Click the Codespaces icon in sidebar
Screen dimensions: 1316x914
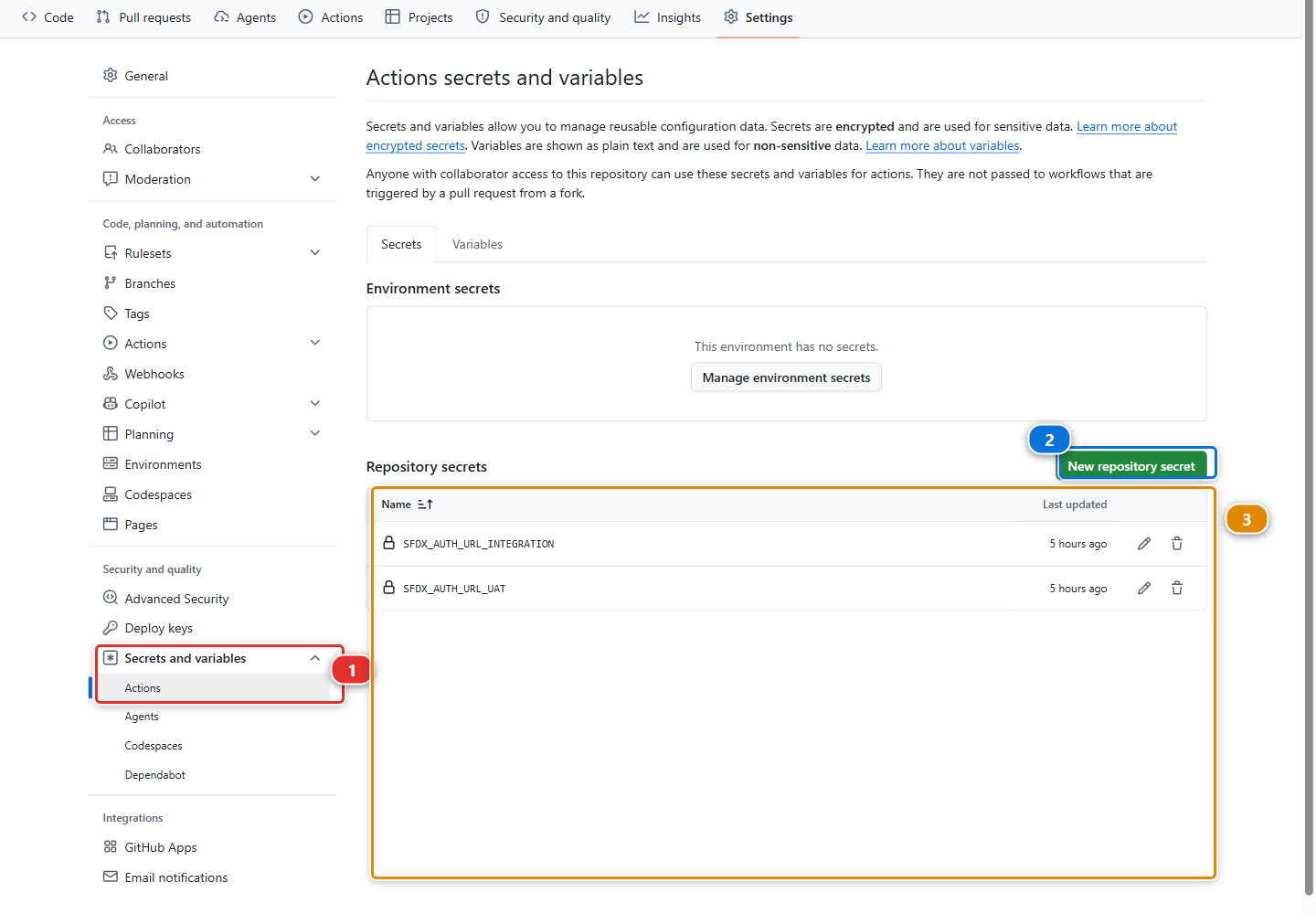[x=111, y=494]
